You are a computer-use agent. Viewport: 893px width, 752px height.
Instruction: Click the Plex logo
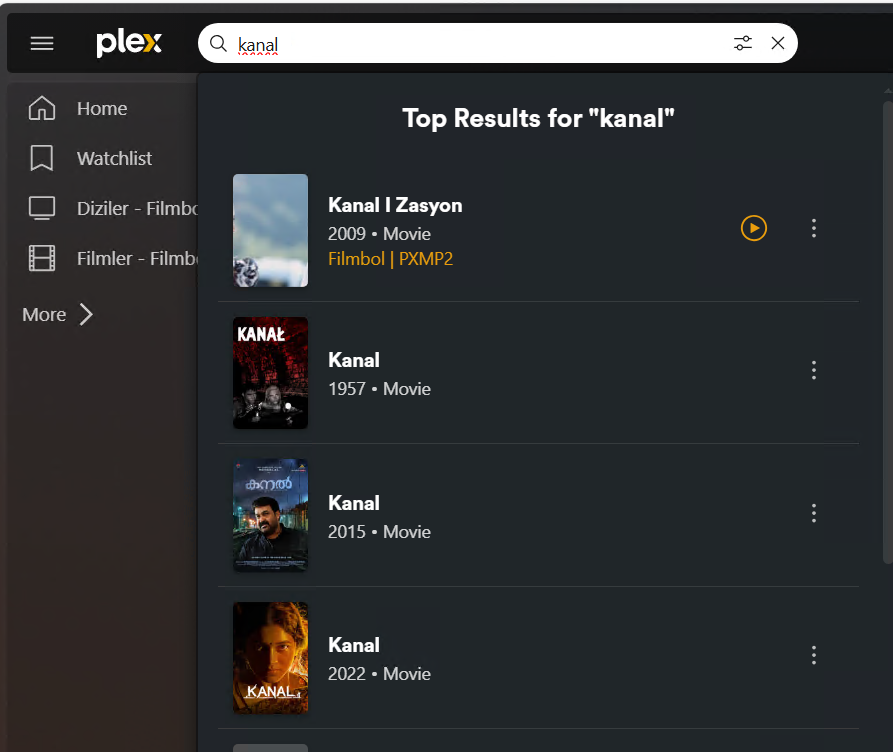coord(129,43)
